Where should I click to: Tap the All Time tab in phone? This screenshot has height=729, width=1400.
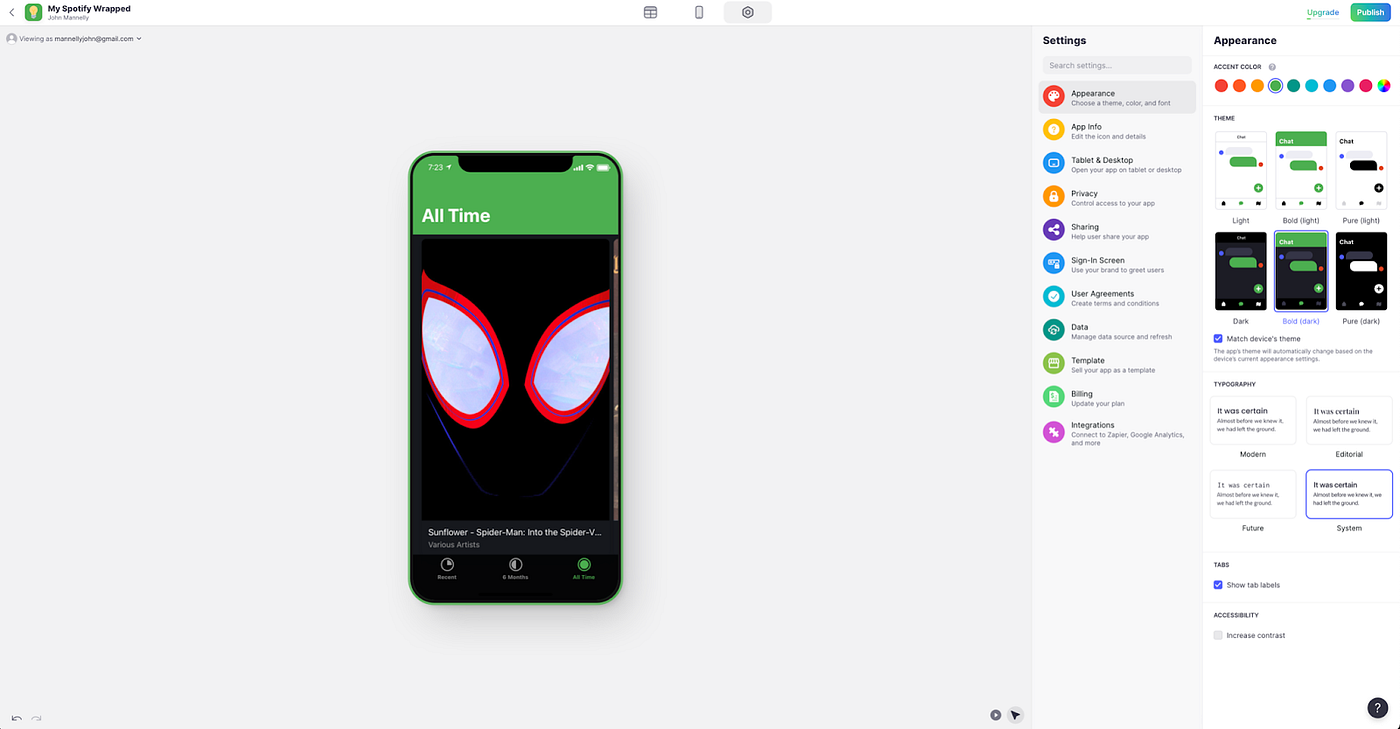click(584, 569)
